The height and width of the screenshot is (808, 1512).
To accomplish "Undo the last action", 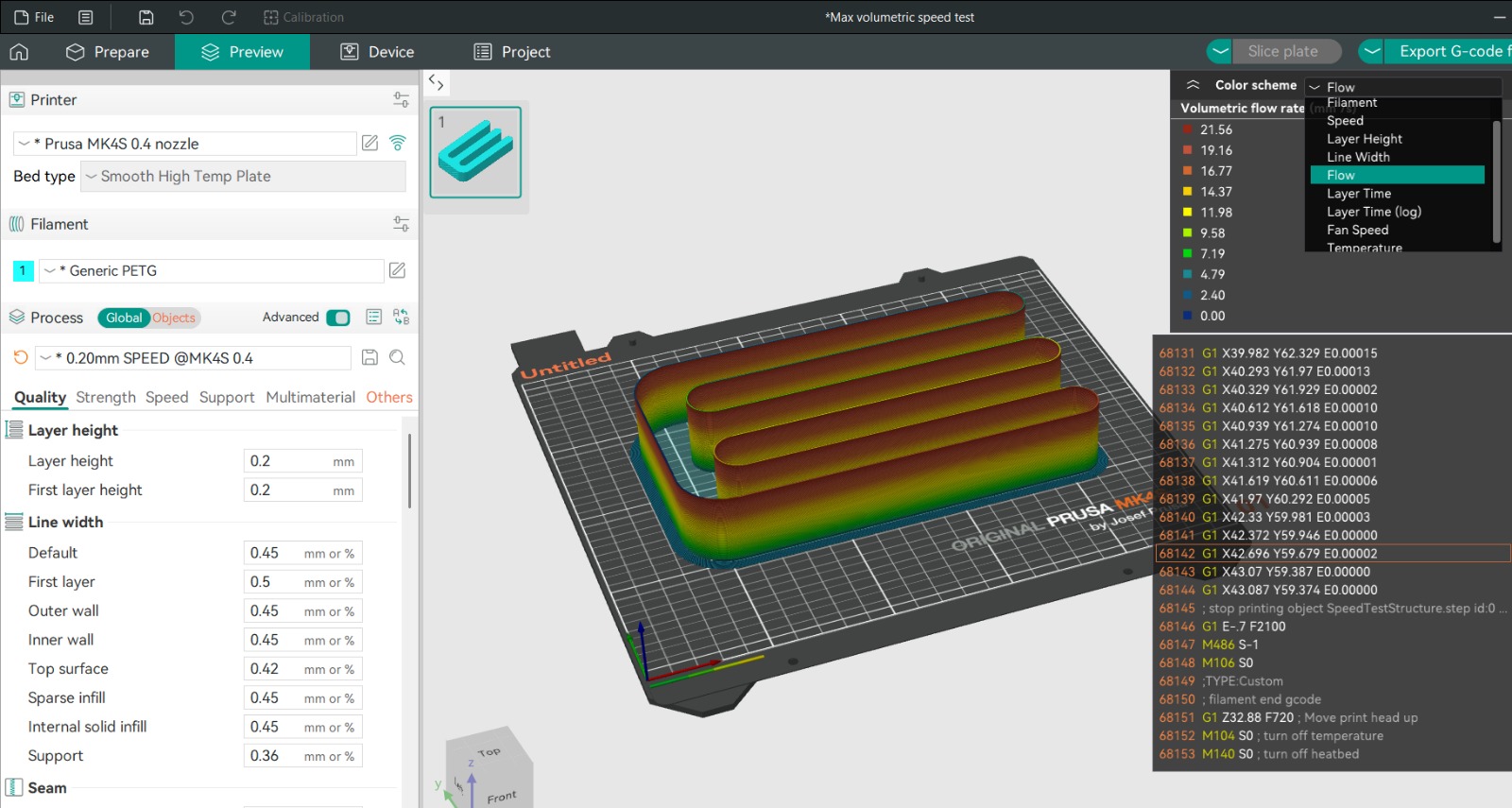I will pos(186,17).
